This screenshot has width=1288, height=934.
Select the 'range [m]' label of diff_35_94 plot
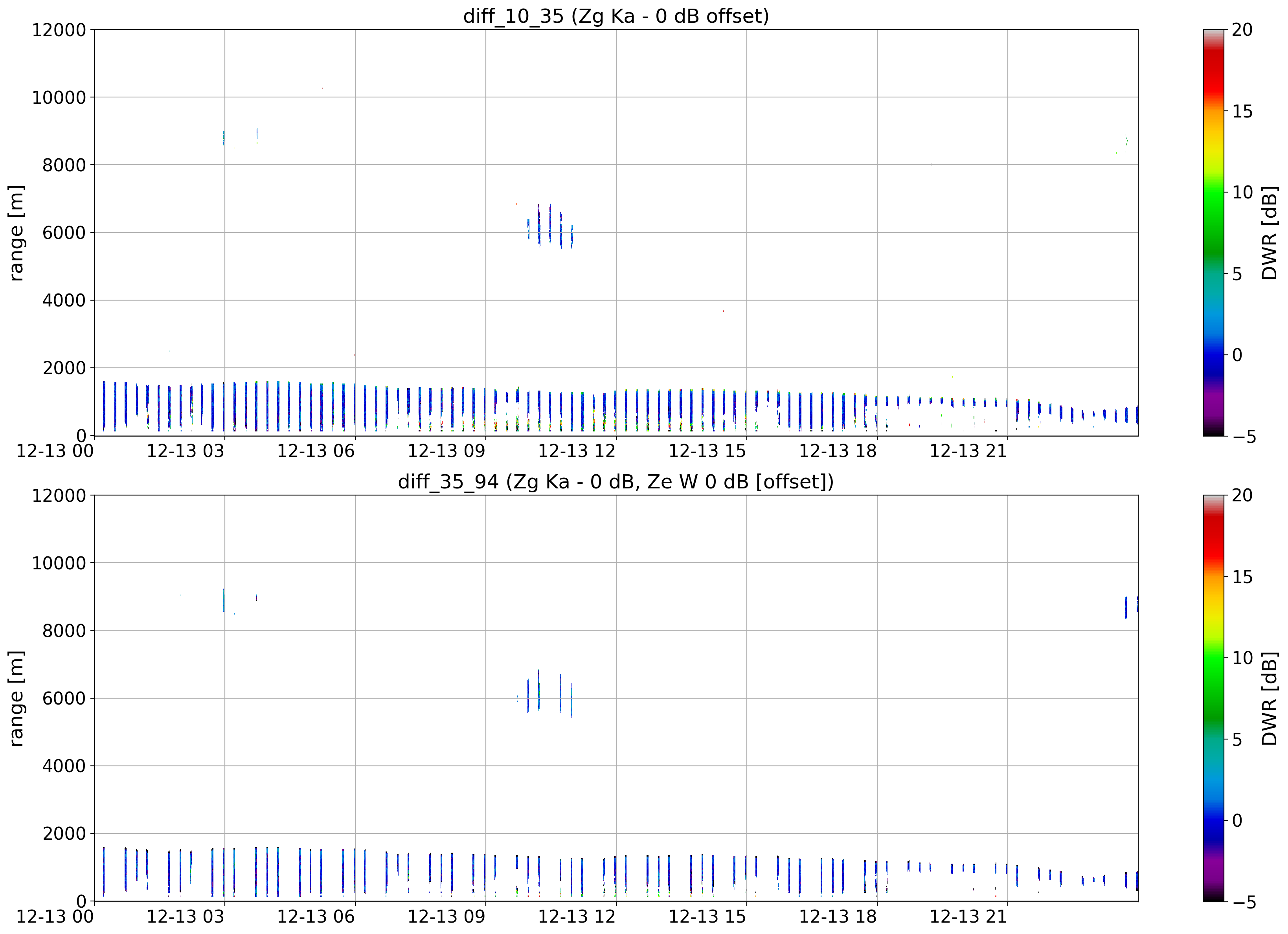16,698
